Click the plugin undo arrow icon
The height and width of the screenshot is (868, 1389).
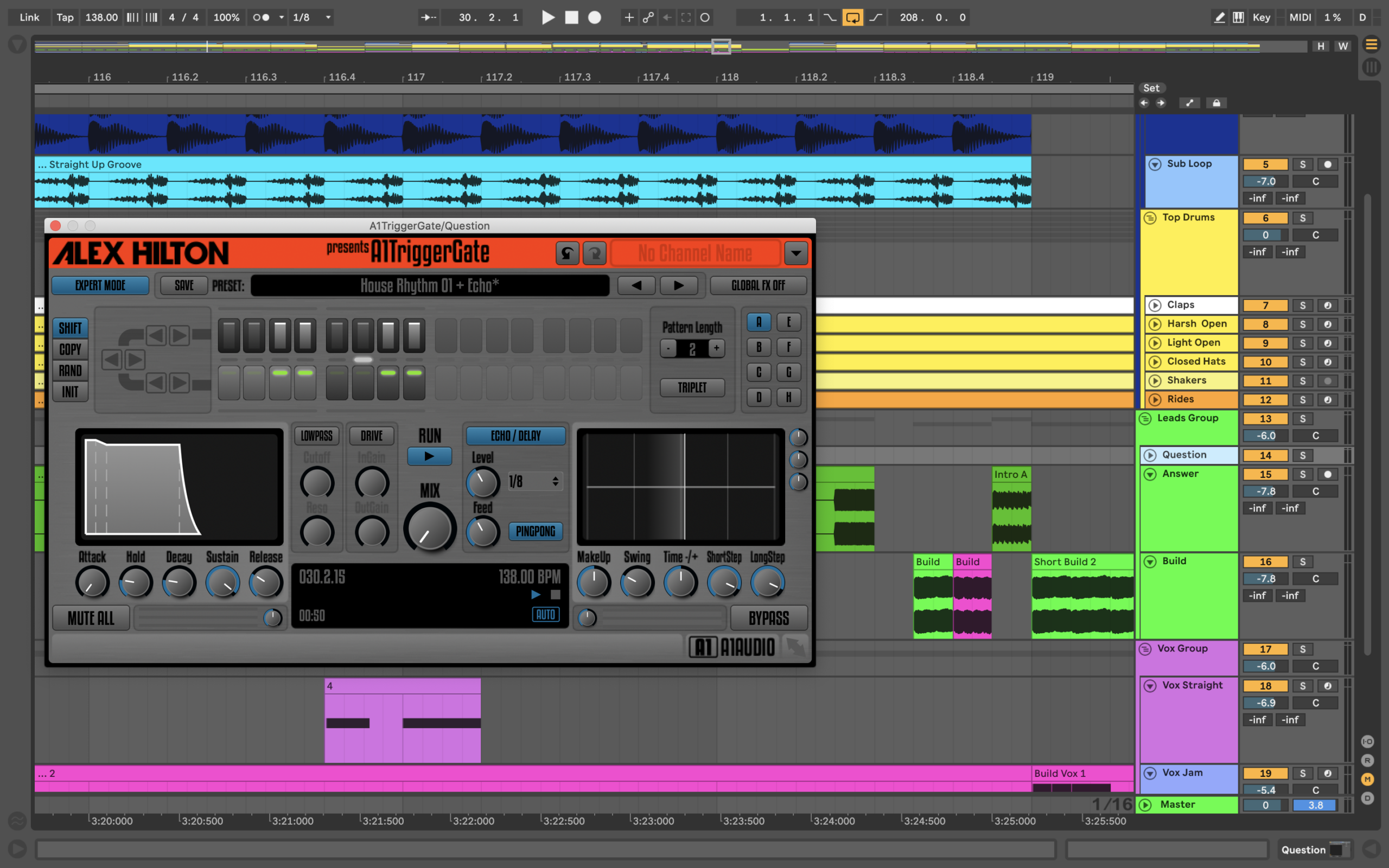point(567,253)
